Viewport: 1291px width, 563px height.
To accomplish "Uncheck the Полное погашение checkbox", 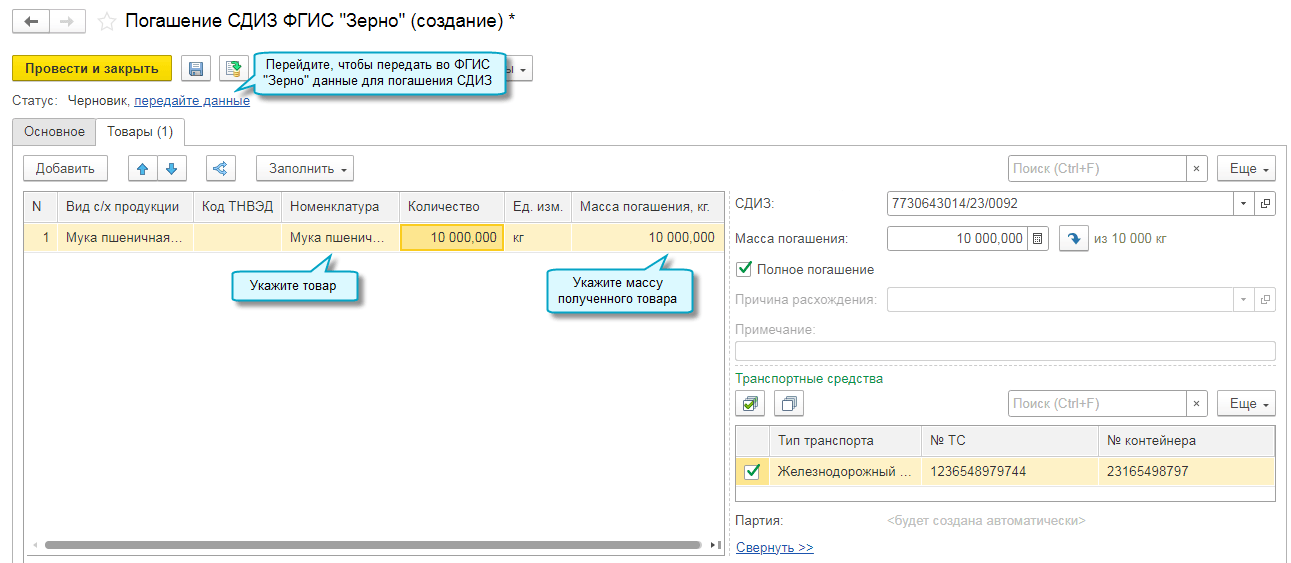I will click(x=744, y=269).
